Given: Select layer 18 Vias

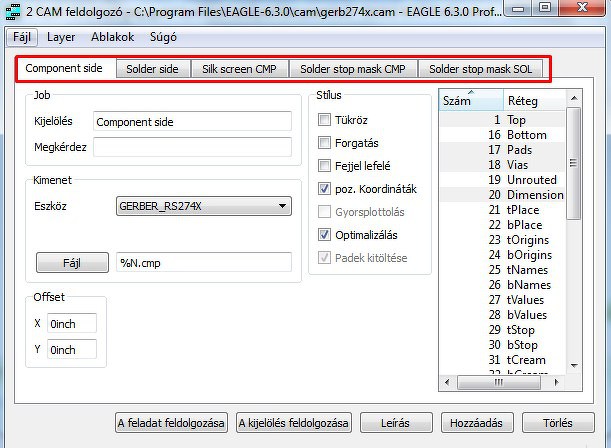Looking at the screenshot, I should pos(502,165).
